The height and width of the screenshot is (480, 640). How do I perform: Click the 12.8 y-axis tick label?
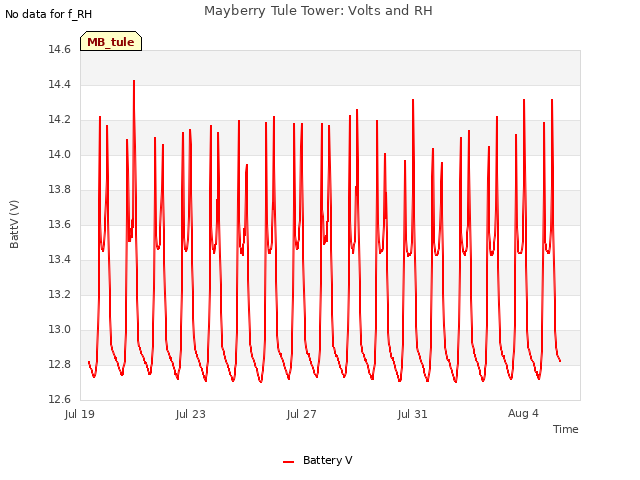(x=60, y=364)
